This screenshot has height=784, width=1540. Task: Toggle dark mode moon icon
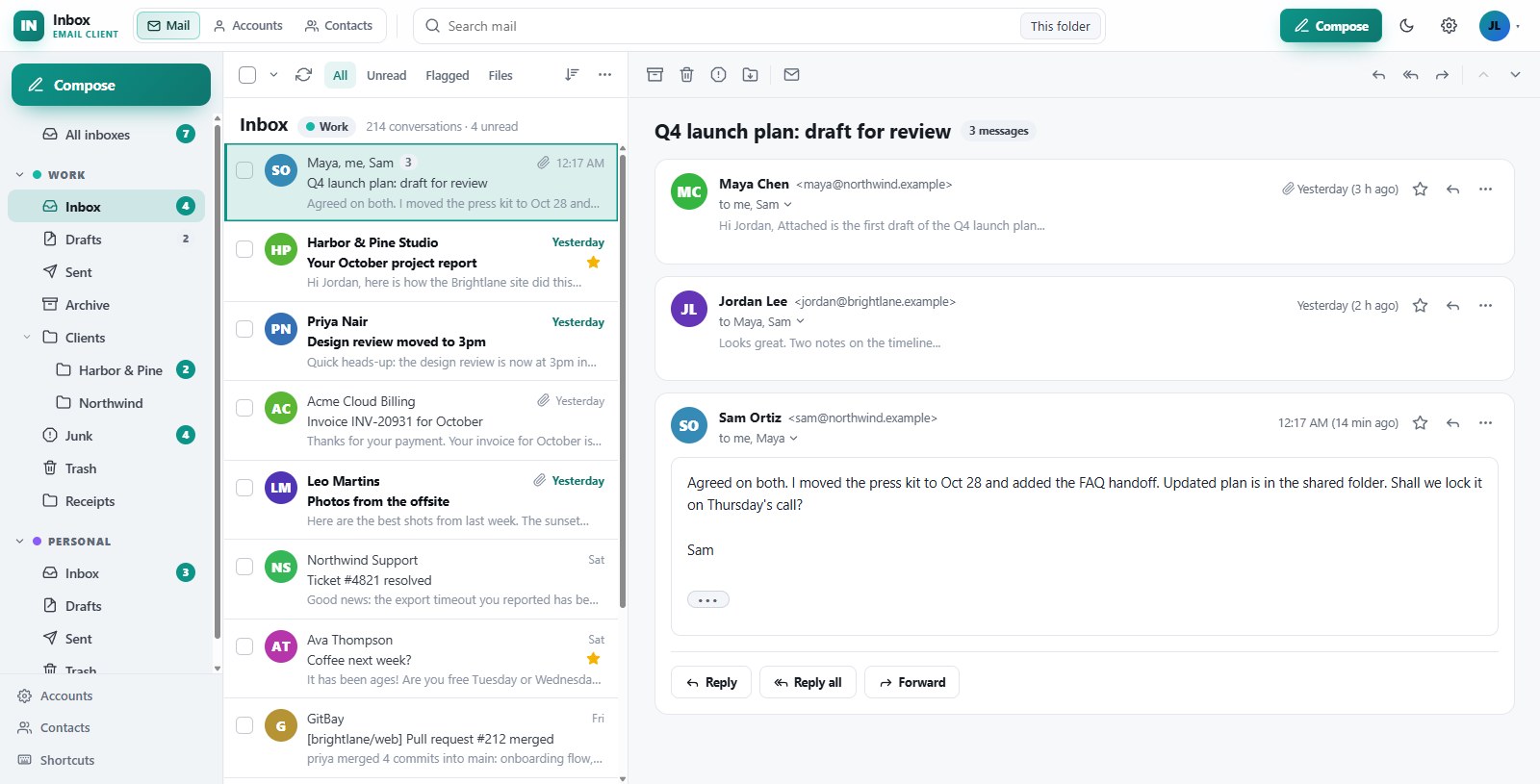click(x=1406, y=26)
